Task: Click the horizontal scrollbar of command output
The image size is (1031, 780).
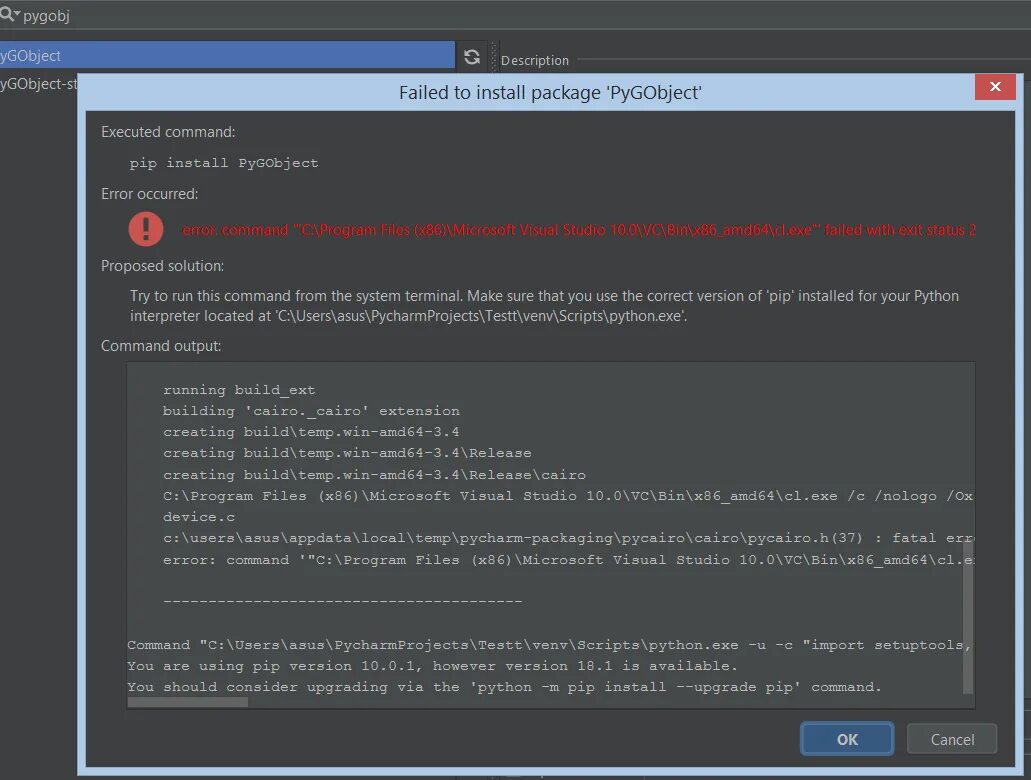Action: click(187, 702)
